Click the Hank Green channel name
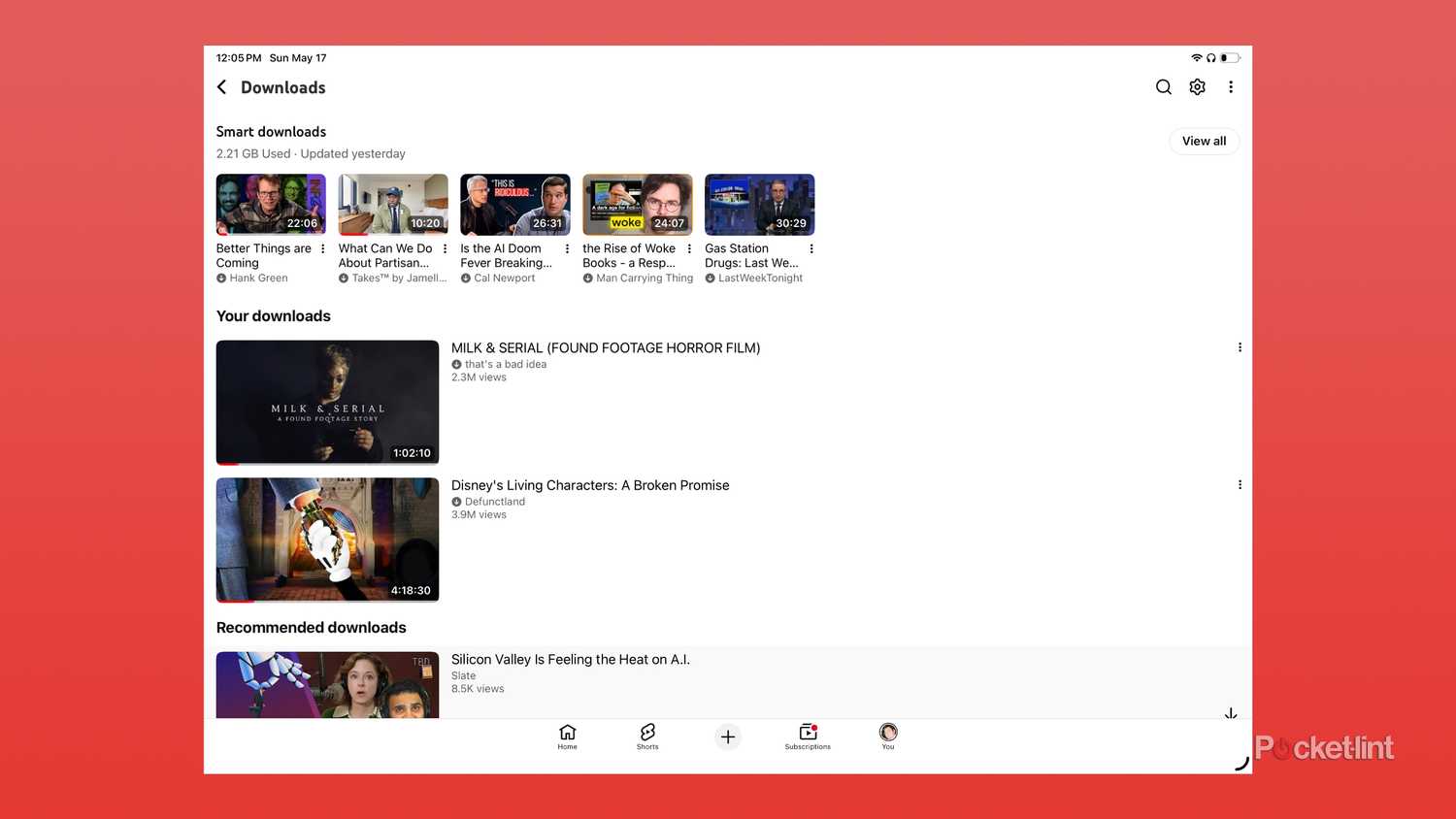1456x819 pixels. (258, 278)
